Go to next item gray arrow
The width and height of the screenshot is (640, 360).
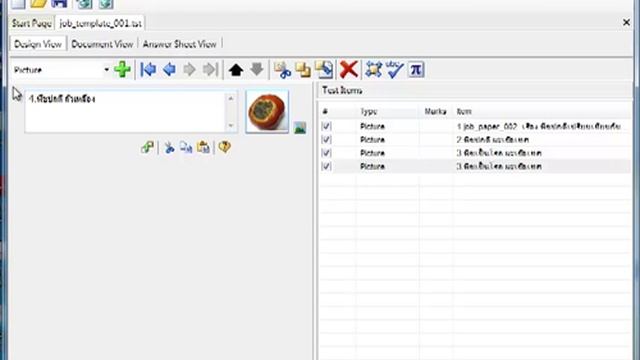pos(189,70)
